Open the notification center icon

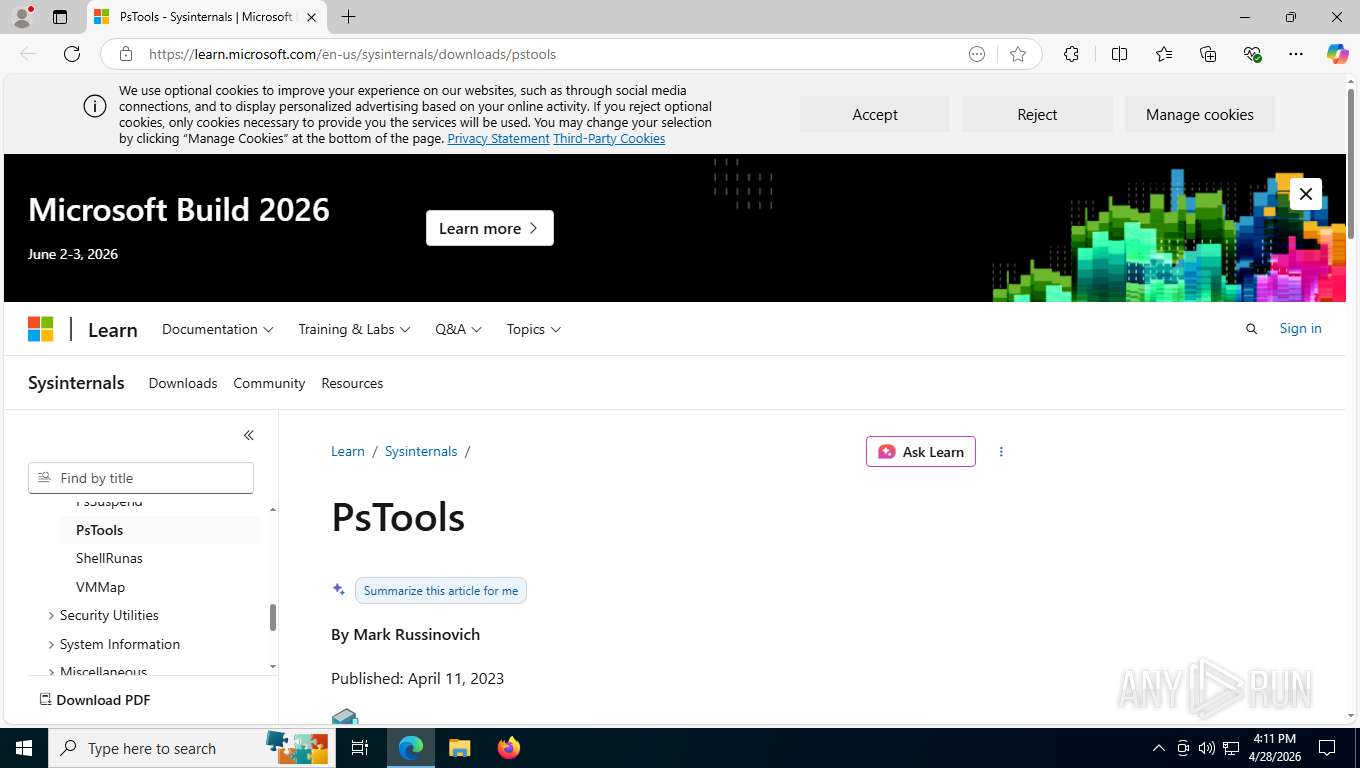tap(1327, 748)
